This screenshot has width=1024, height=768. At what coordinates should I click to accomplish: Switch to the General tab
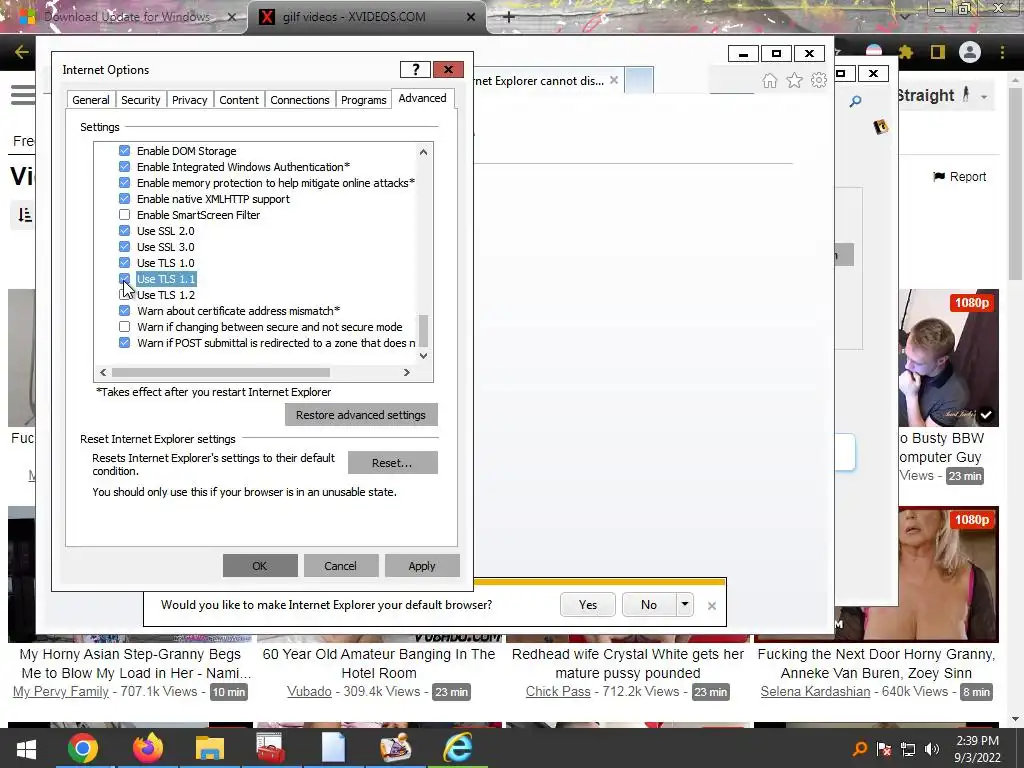point(91,100)
